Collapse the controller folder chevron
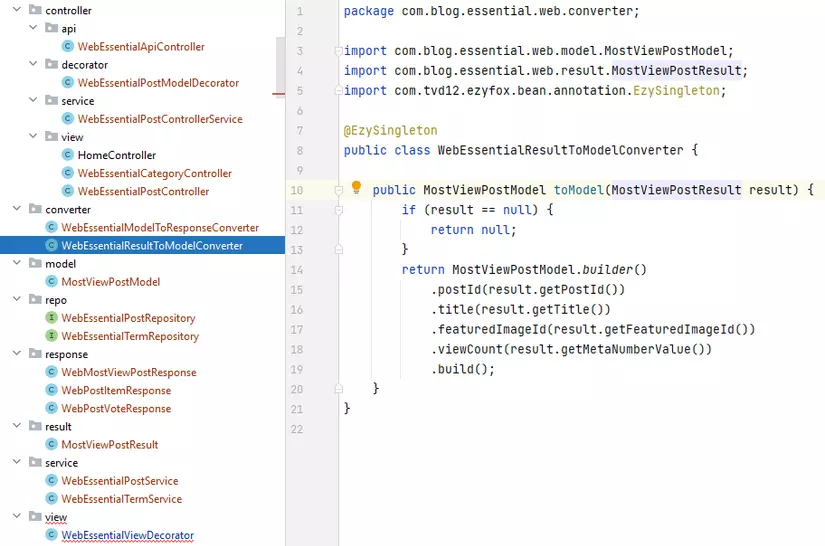825x546 pixels. (x=17, y=9)
